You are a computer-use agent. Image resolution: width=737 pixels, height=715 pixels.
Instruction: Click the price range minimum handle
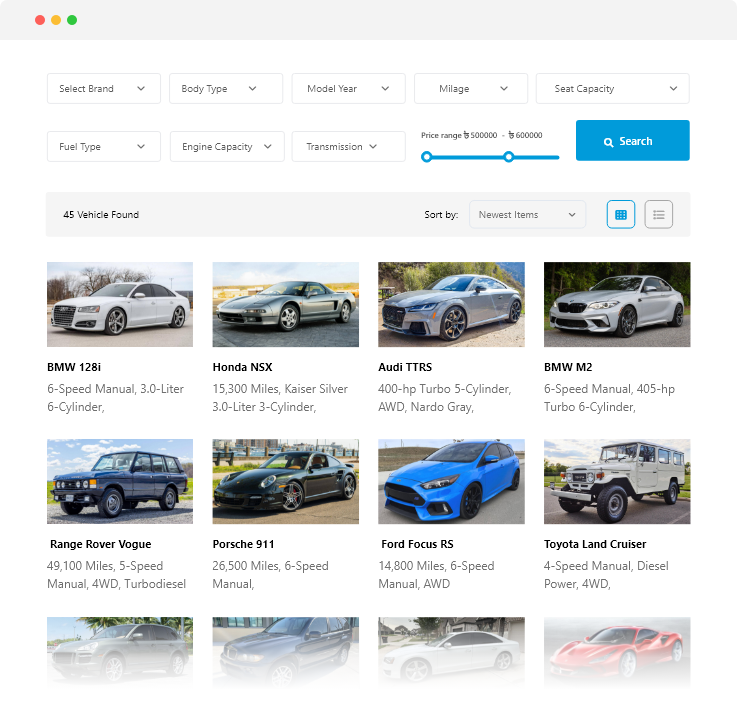click(426, 157)
